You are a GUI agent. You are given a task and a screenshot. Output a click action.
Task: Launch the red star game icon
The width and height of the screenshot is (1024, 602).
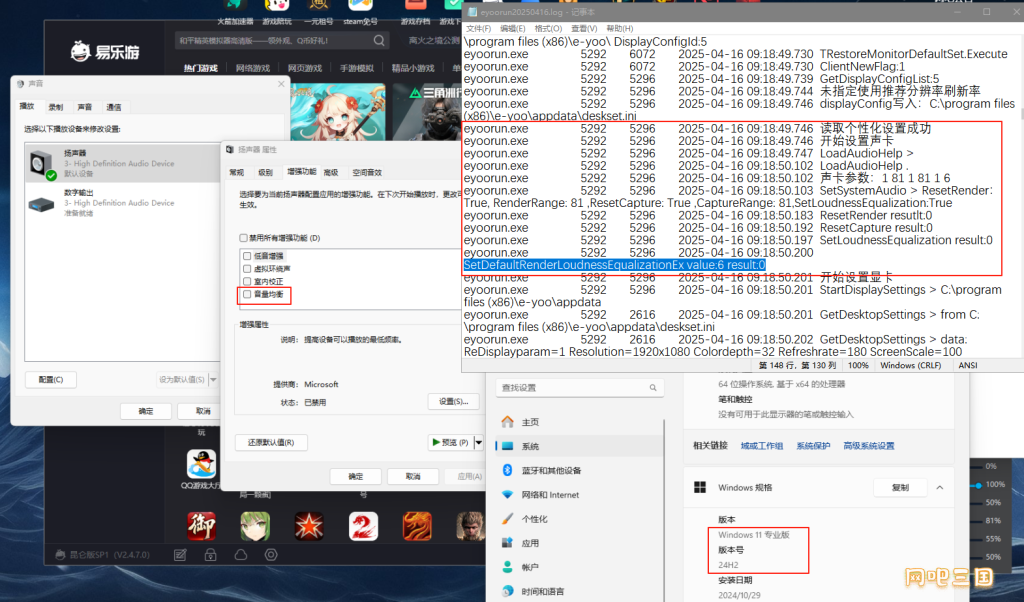309,526
